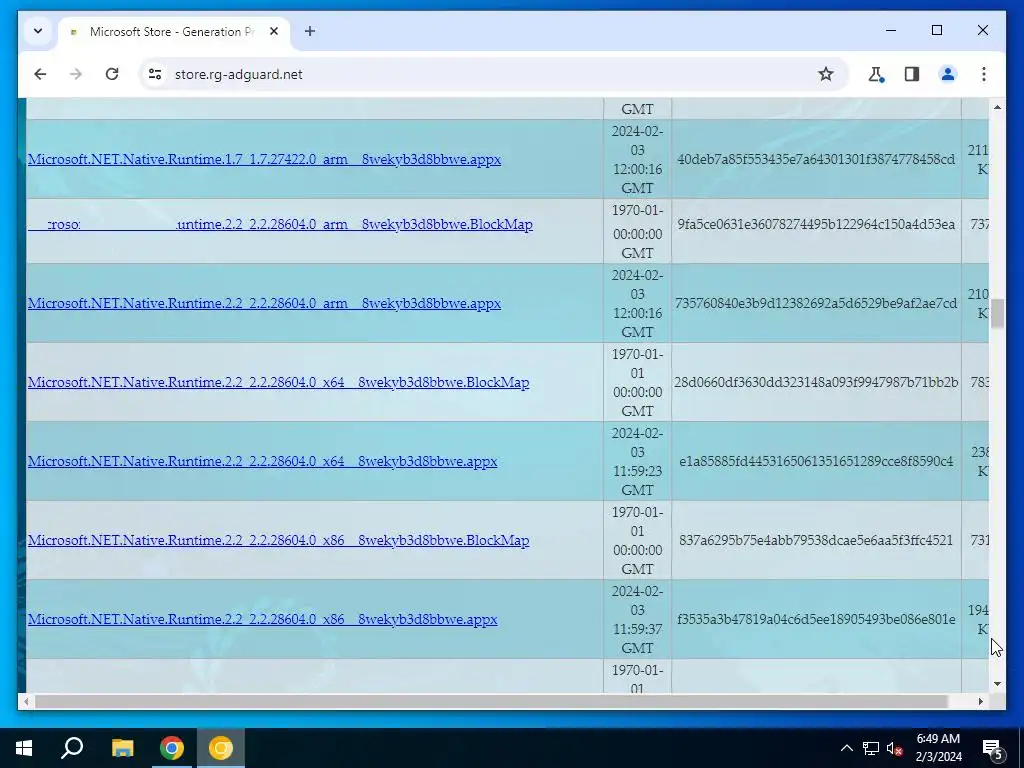1024x768 pixels.
Task: Click the muted volume tray icon
Action: 894,748
